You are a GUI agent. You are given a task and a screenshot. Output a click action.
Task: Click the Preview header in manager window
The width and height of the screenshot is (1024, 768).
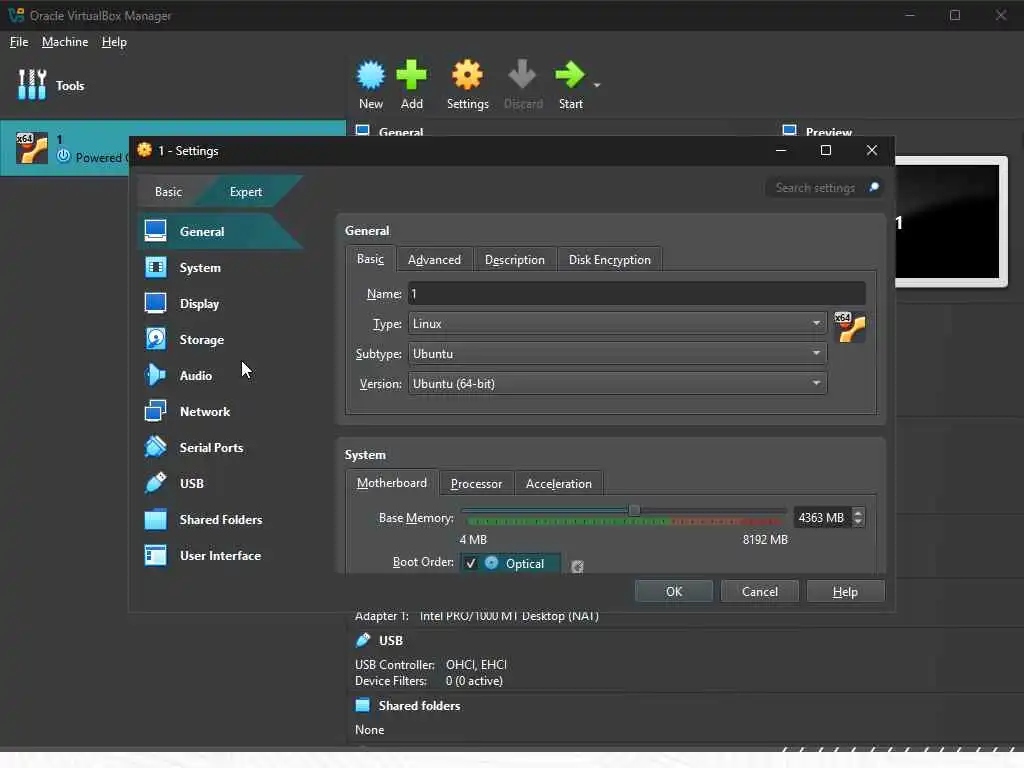point(828,131)
